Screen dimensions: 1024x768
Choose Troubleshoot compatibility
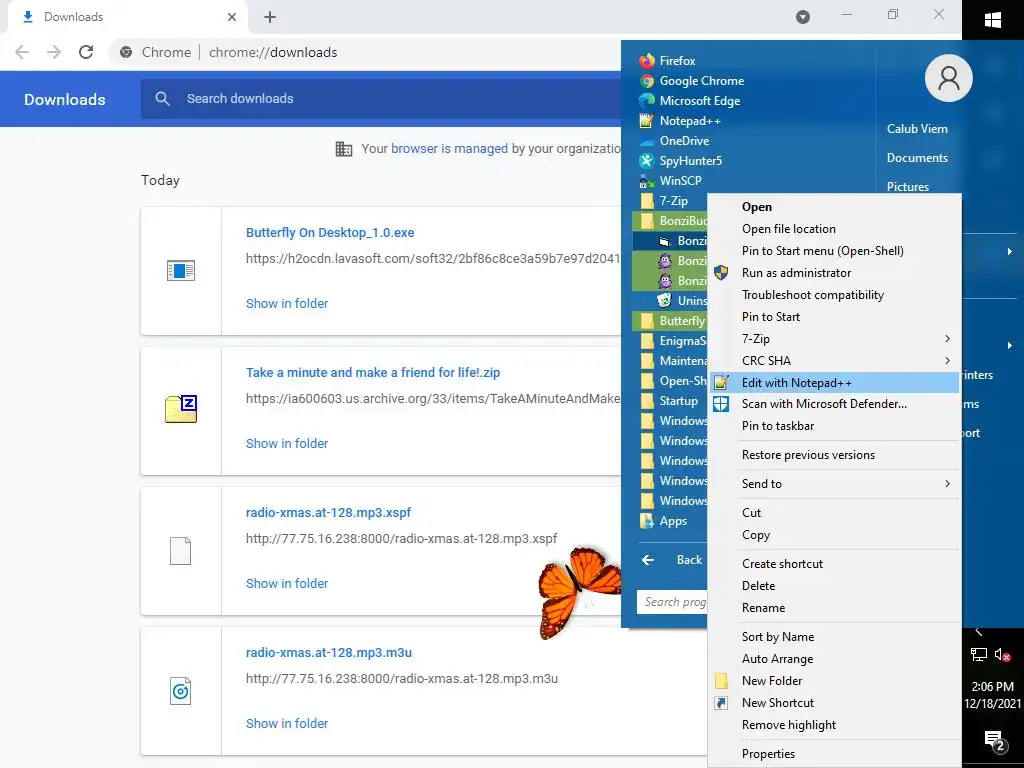click(x=834, y=295)
